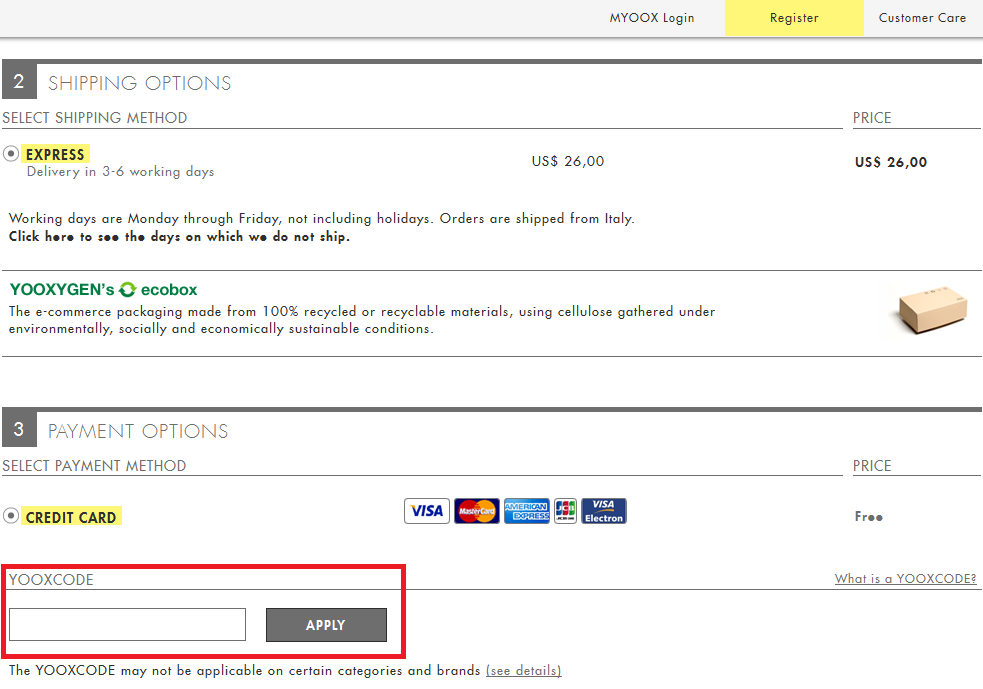Select the Credit Card payment radio button
The height and width of the screenshot is (689, 983).
[x=11, y=516]
